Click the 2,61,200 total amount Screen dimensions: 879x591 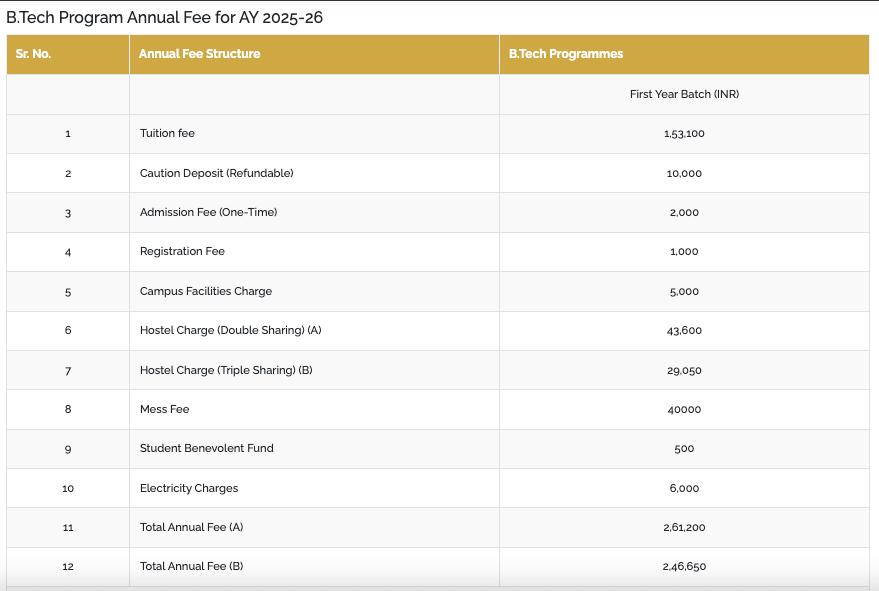(x=684, y=528)
